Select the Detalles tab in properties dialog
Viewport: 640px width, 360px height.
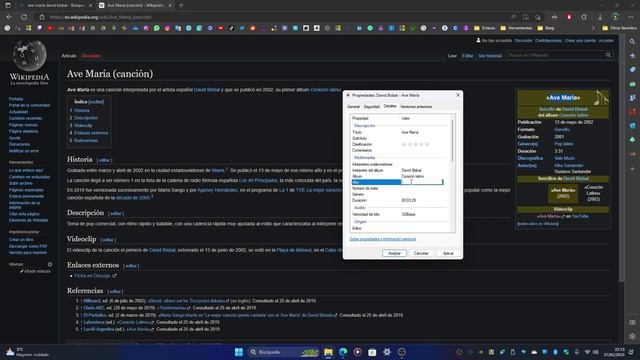coord(390,106)
